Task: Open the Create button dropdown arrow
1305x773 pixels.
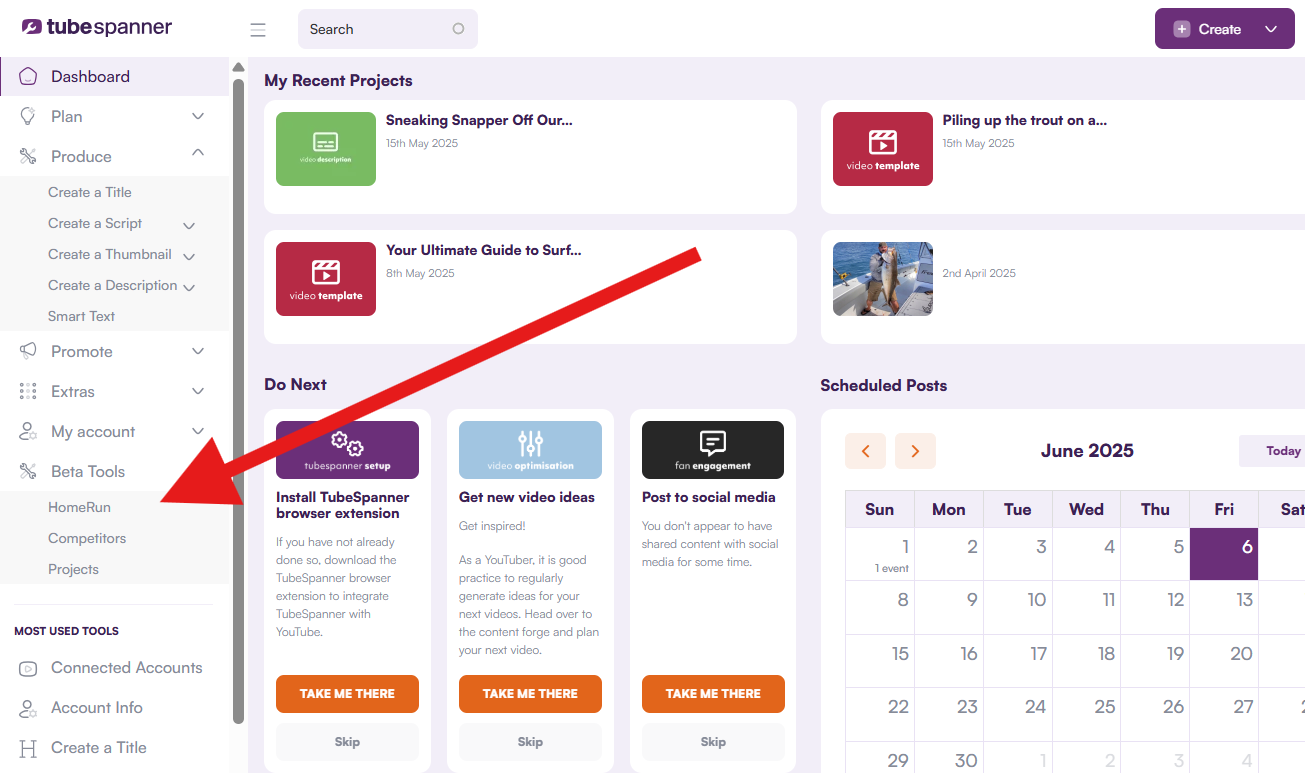Action: (x=1271, y=29)
